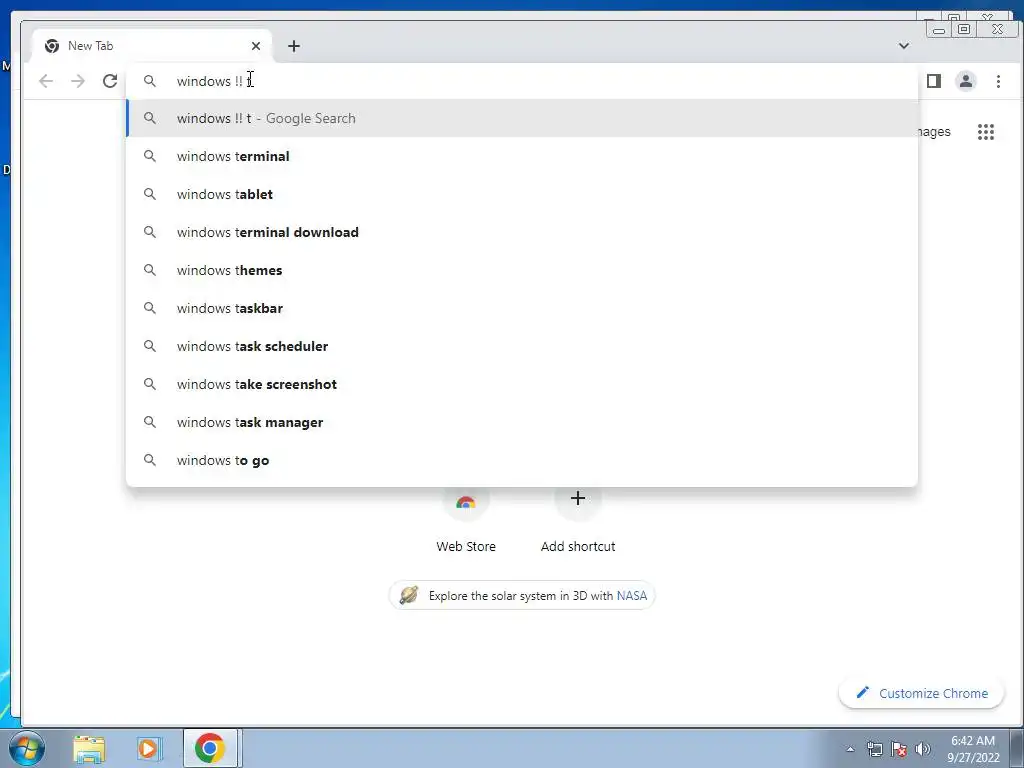The image size is (1024, 768).
Task: Choose 'windows task scheduler' suggestion
Action: coord(522,345)
